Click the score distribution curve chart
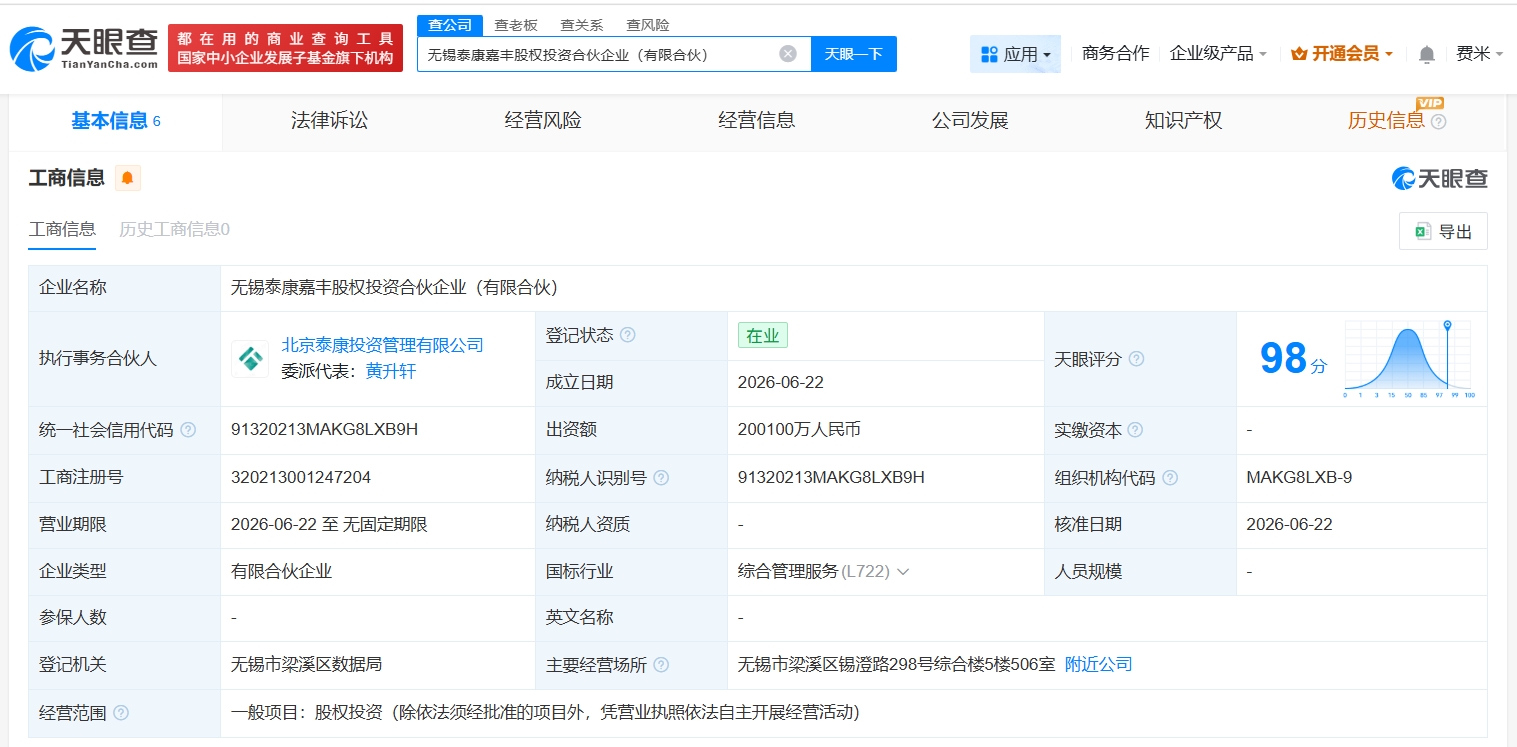Viewport: 1517px width, 747px height. [x=1408, y=359]
